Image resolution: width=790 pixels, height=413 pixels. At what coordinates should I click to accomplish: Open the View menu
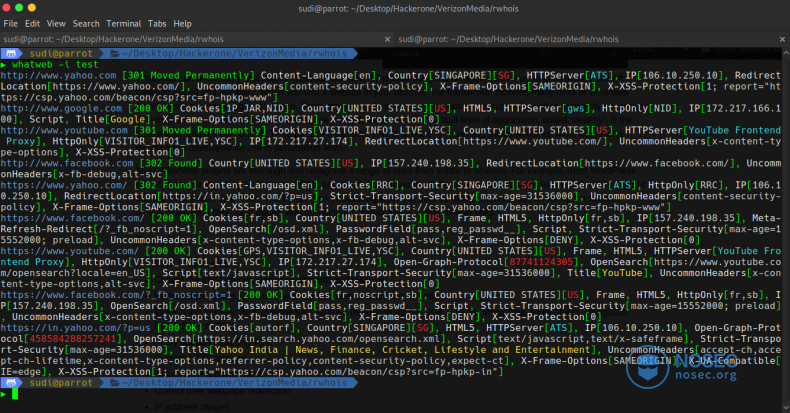tap(56, 24)
